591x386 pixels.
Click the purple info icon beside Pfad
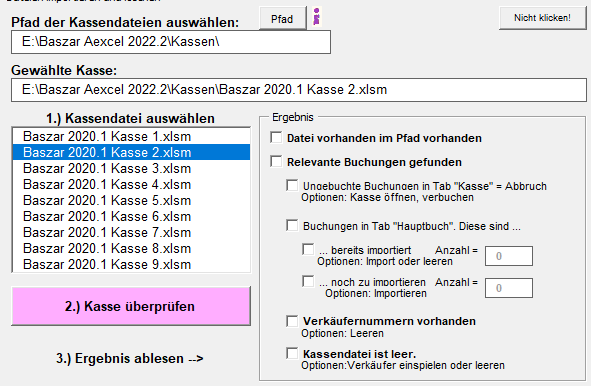click(x=317, y=17)
